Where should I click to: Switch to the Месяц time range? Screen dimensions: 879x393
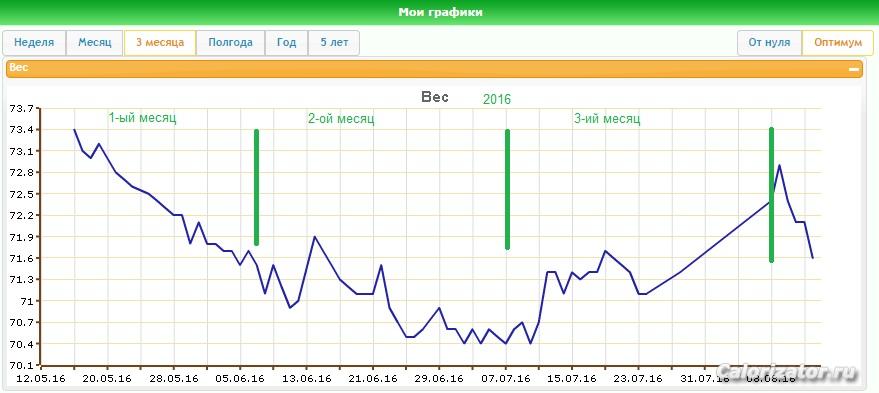coord(95,43)
